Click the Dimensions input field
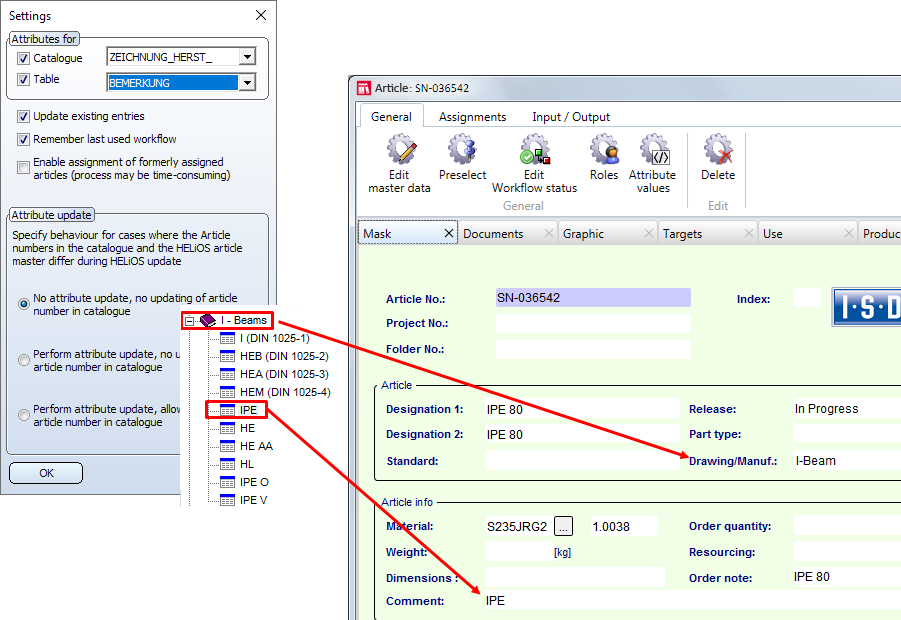Screen dimensions: 901x620 (575, 577)
